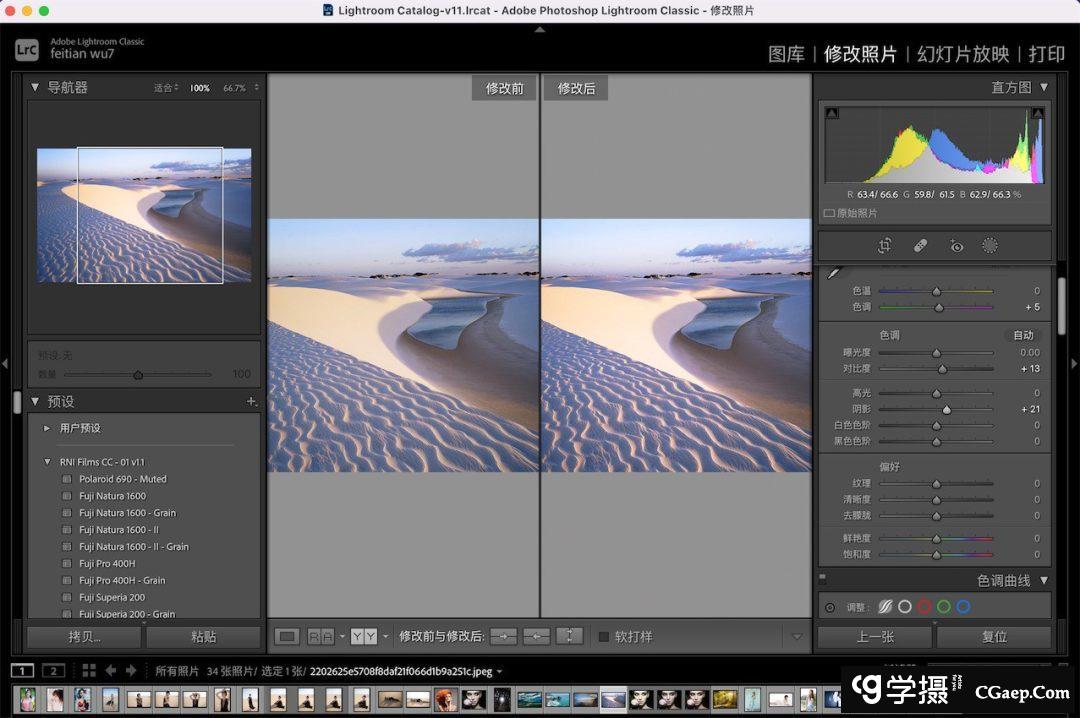Collapse the 导航器 navigator panel

(x=35, y=87)
